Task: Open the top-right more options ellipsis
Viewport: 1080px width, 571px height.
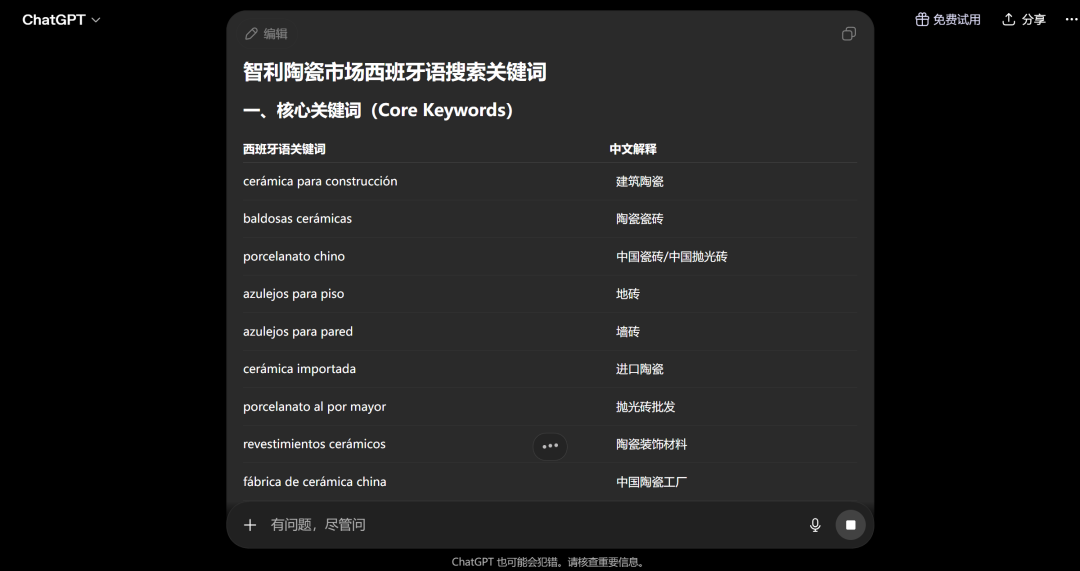Action: tap(1070, 20)
